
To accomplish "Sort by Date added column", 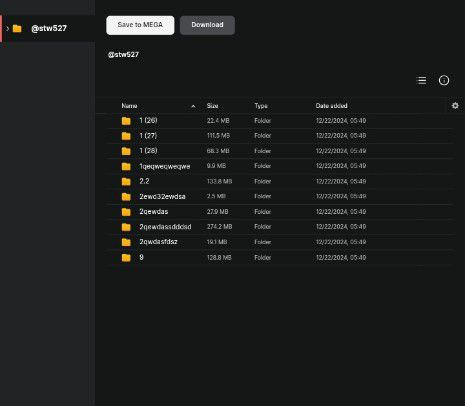I will (x=331, y=106).
